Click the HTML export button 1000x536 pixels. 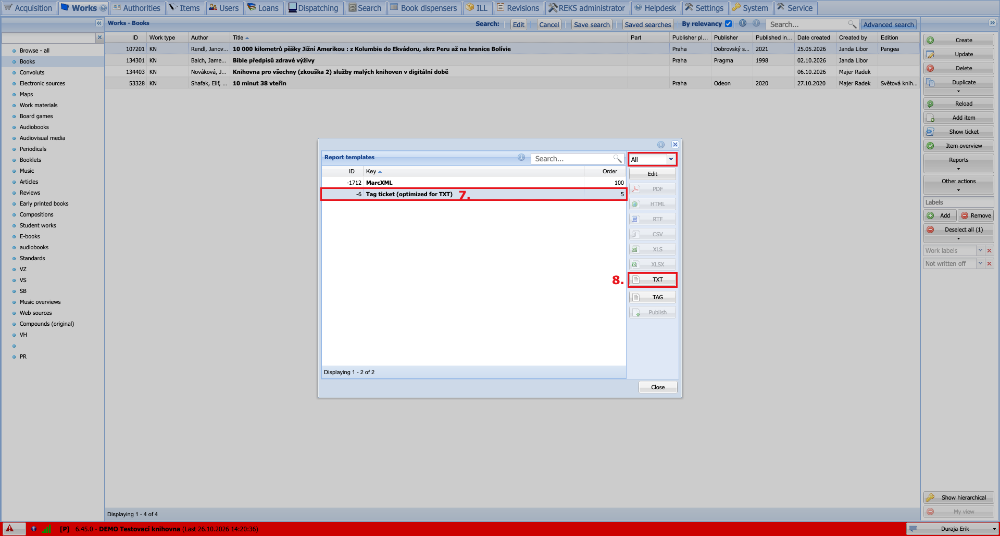652,204
